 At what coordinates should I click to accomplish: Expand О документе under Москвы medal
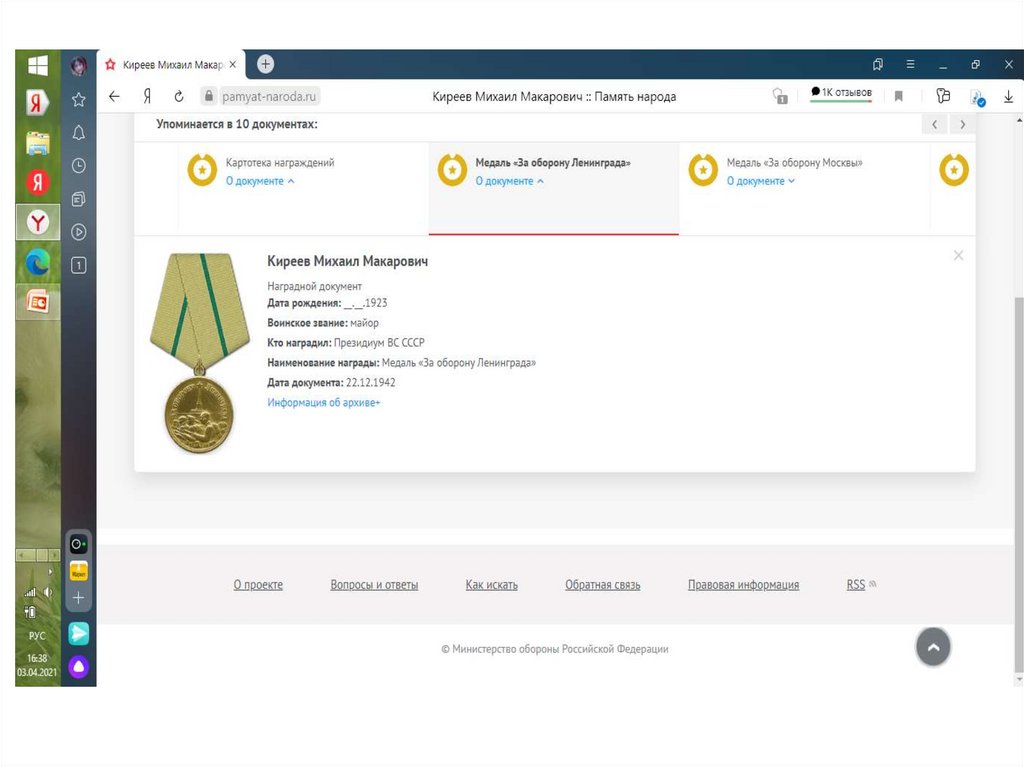pyautogui.click(x=761, y=181)
